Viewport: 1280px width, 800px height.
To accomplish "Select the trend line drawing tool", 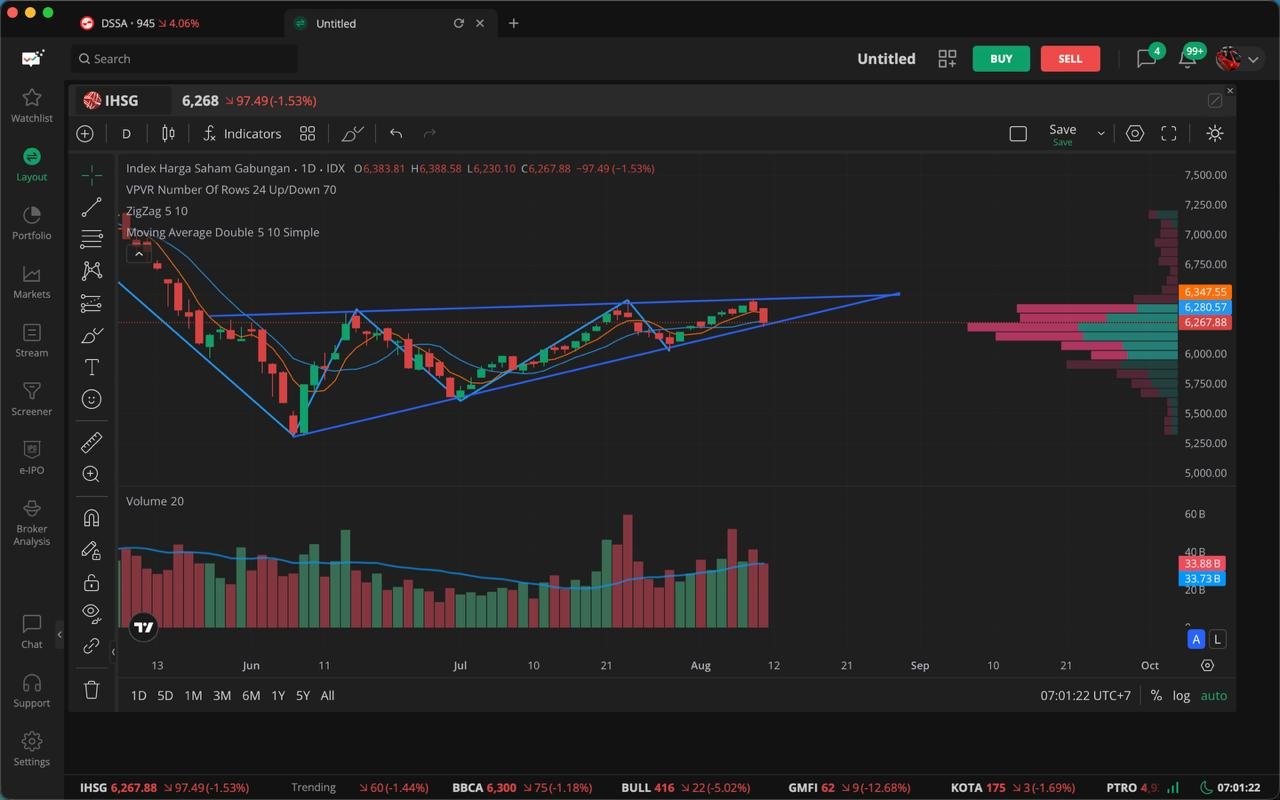I will (91, 207).
